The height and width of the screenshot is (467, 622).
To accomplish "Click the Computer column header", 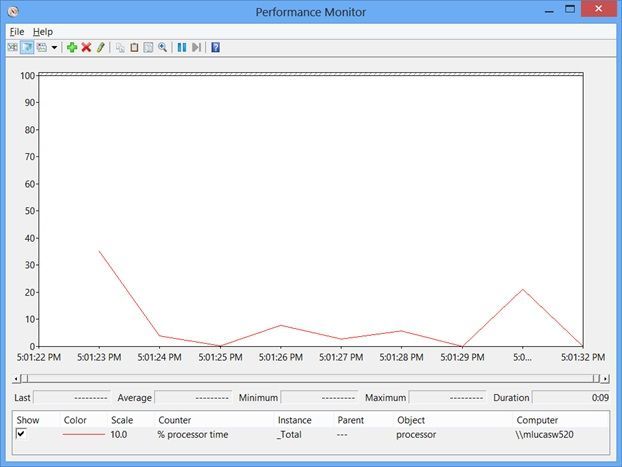I will coord(537,420).
